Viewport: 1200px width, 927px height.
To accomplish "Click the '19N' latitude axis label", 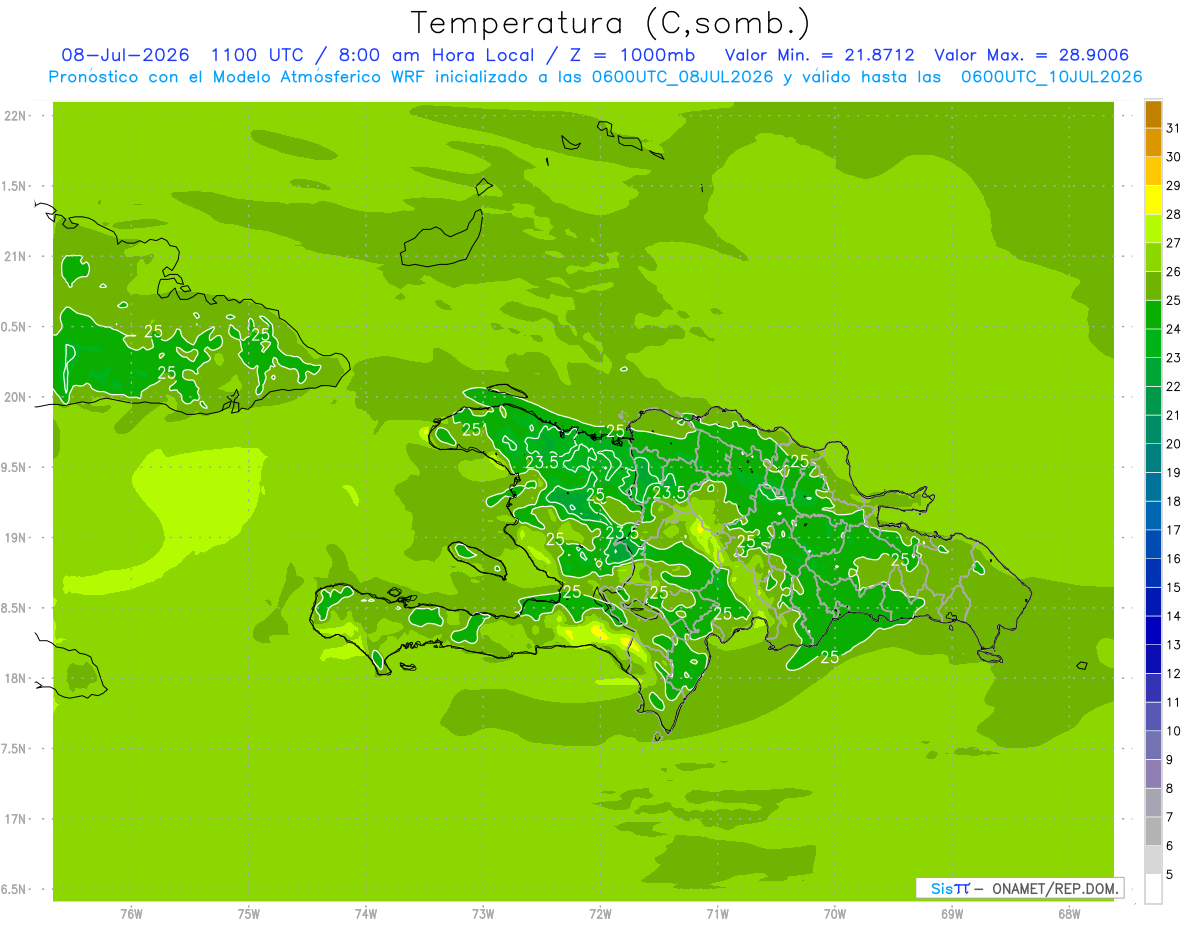I will click(x=16, y=538).
